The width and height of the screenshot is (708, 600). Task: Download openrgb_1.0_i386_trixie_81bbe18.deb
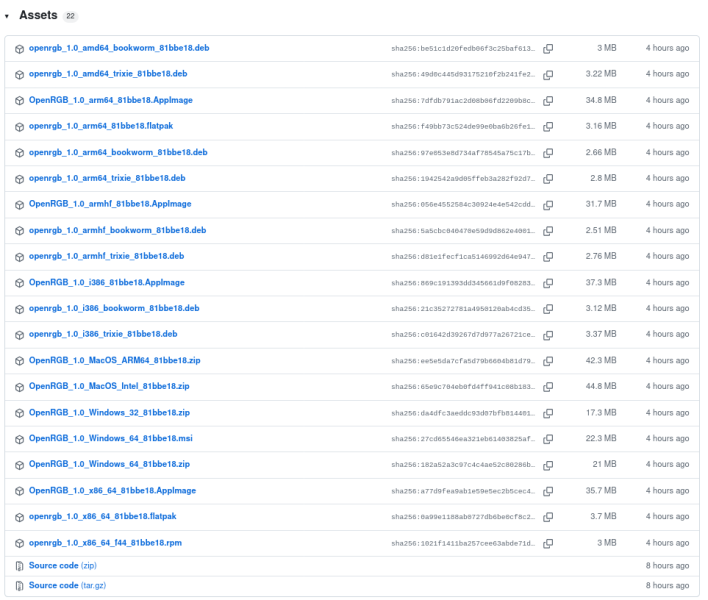tap(103, 334)
